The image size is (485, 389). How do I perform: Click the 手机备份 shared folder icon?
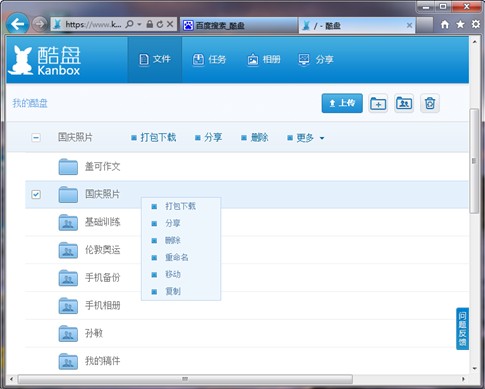(x=68, y=278)
